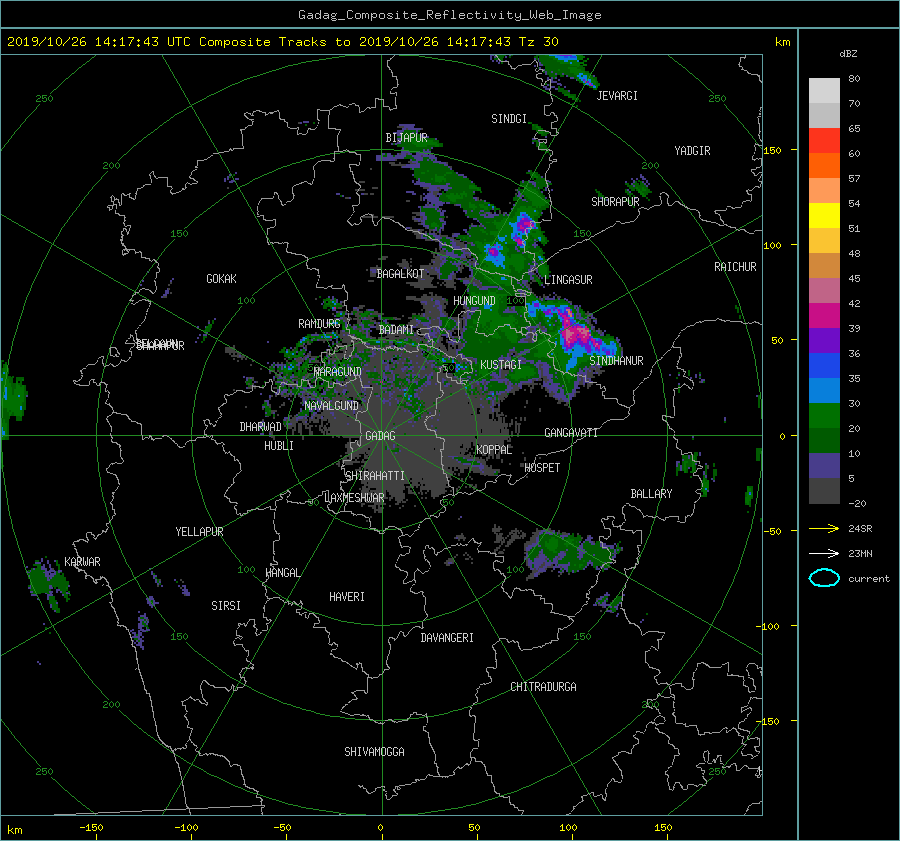
Task: Select the BIJAPUR city label
Action: pos(406,138)
